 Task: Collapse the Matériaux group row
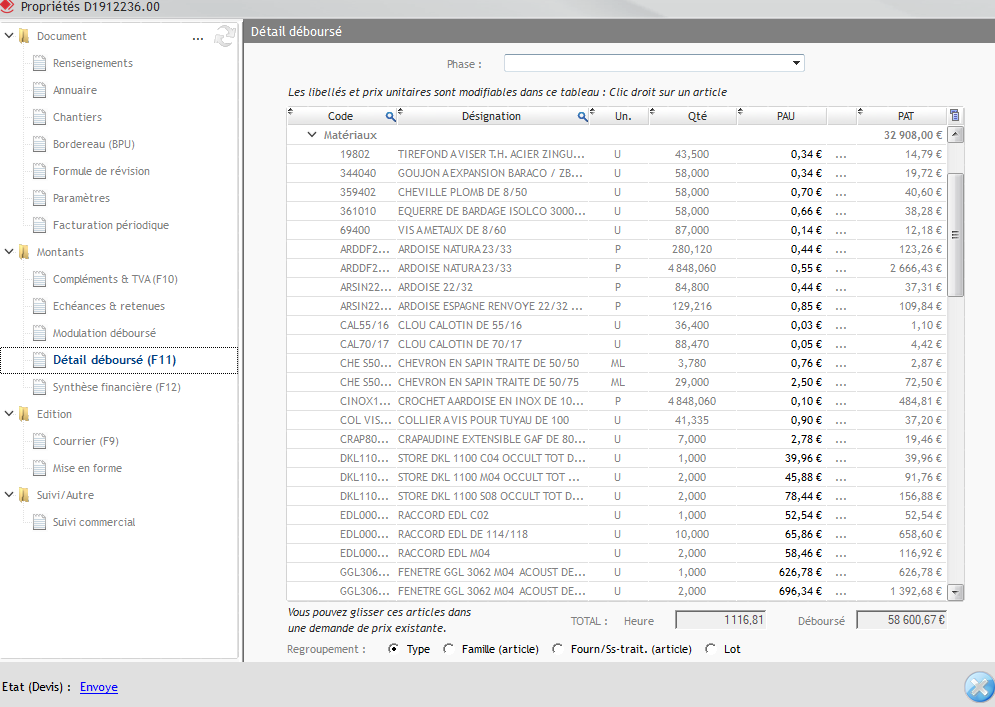tap(311, 134)
